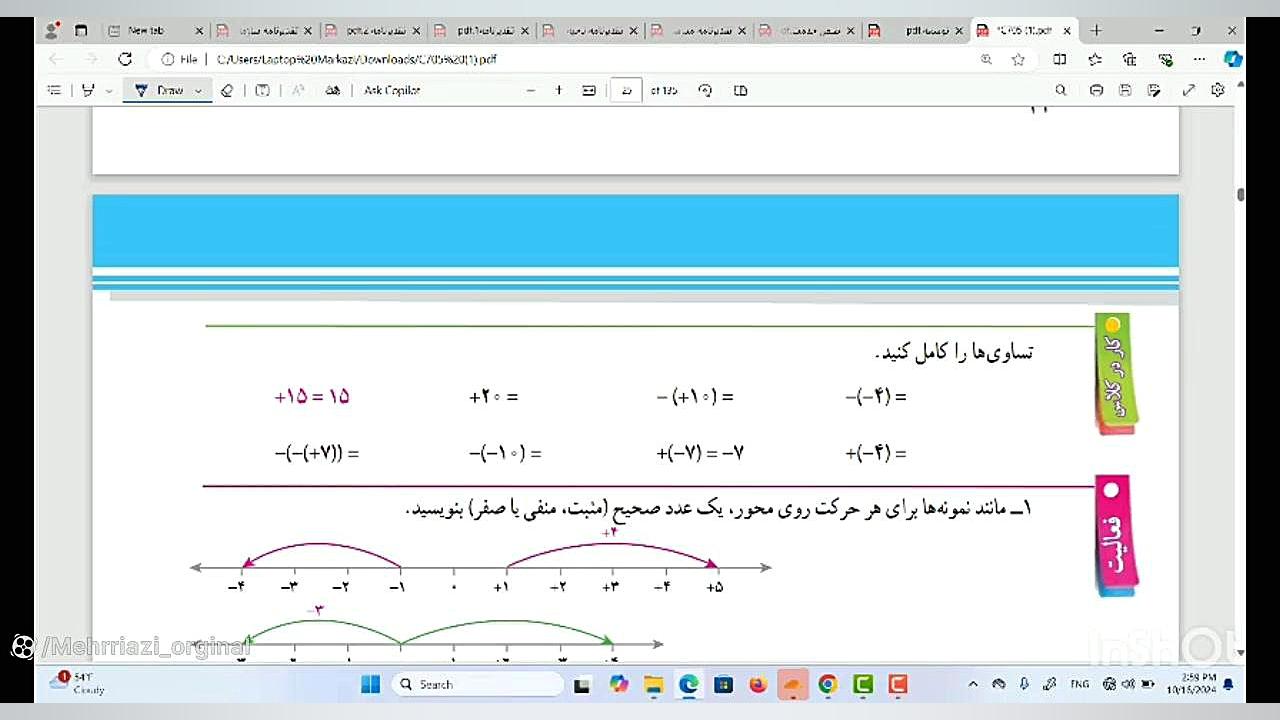Open the browser profile icon
Image resolution: width=1280 pixels, height=720 pixels.
[53, 30]
